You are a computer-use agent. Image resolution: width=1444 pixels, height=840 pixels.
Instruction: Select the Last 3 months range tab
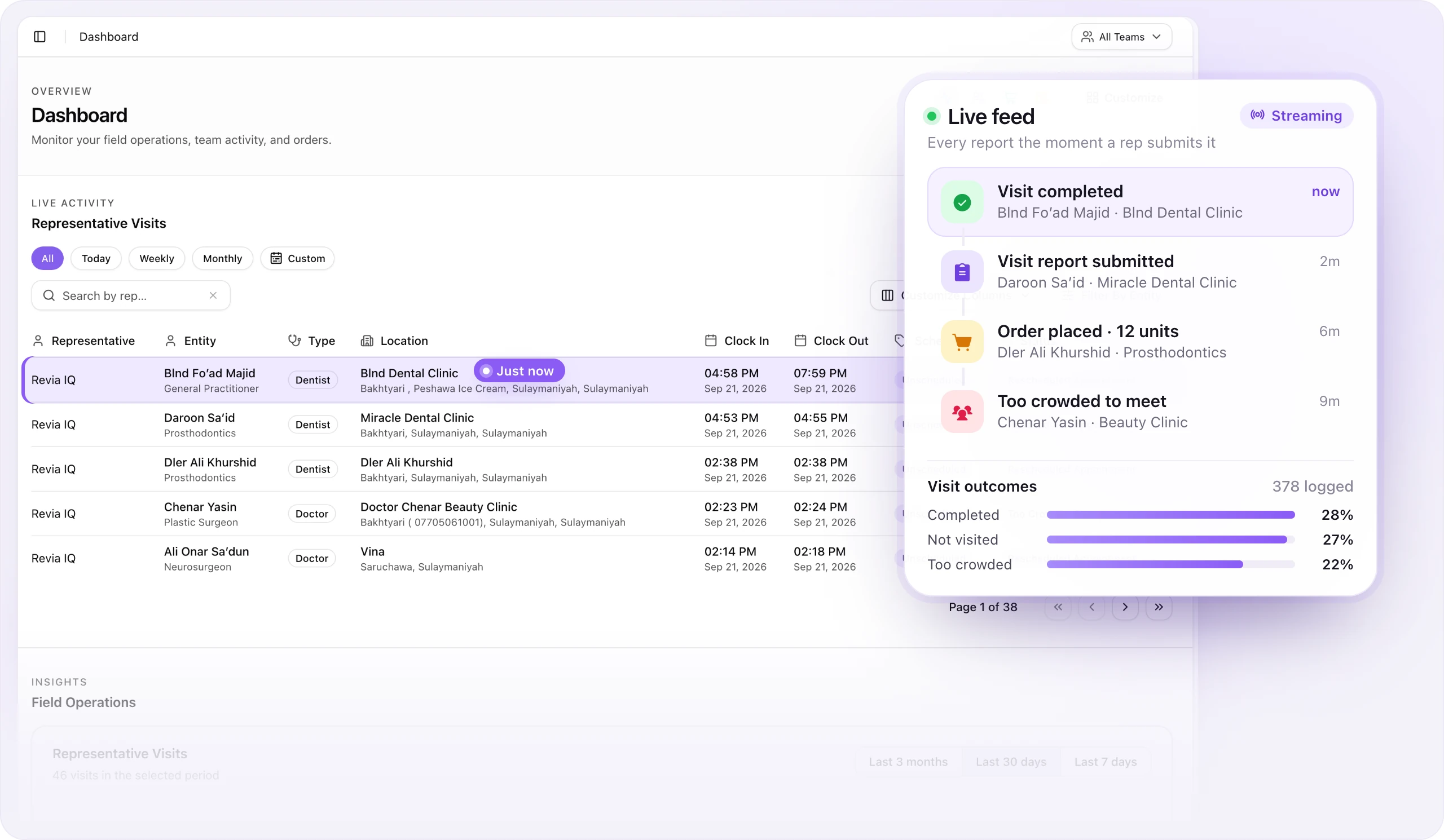908,762
